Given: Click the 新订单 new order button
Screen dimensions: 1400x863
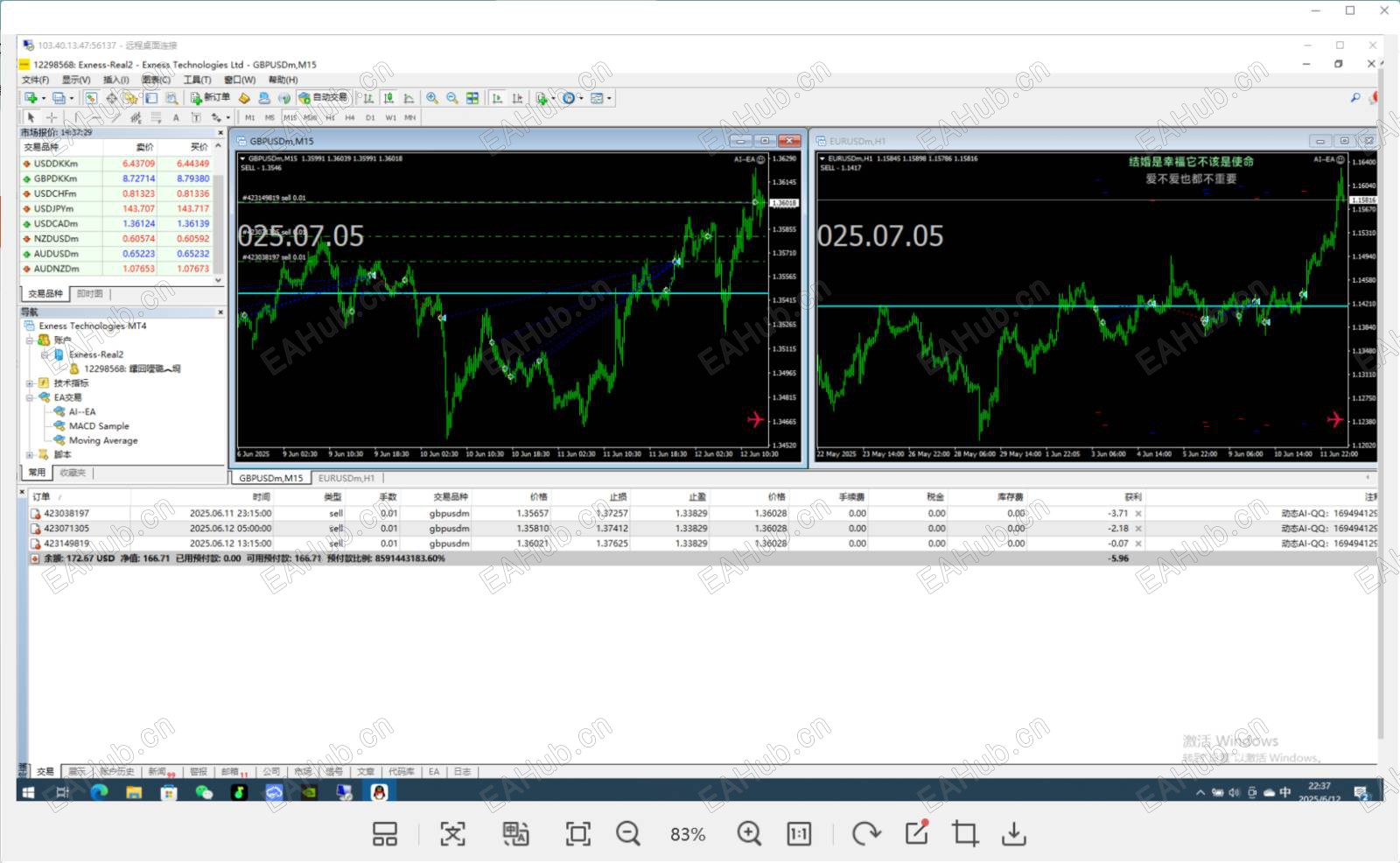Looking at the screenshot, I should [211, 98].
